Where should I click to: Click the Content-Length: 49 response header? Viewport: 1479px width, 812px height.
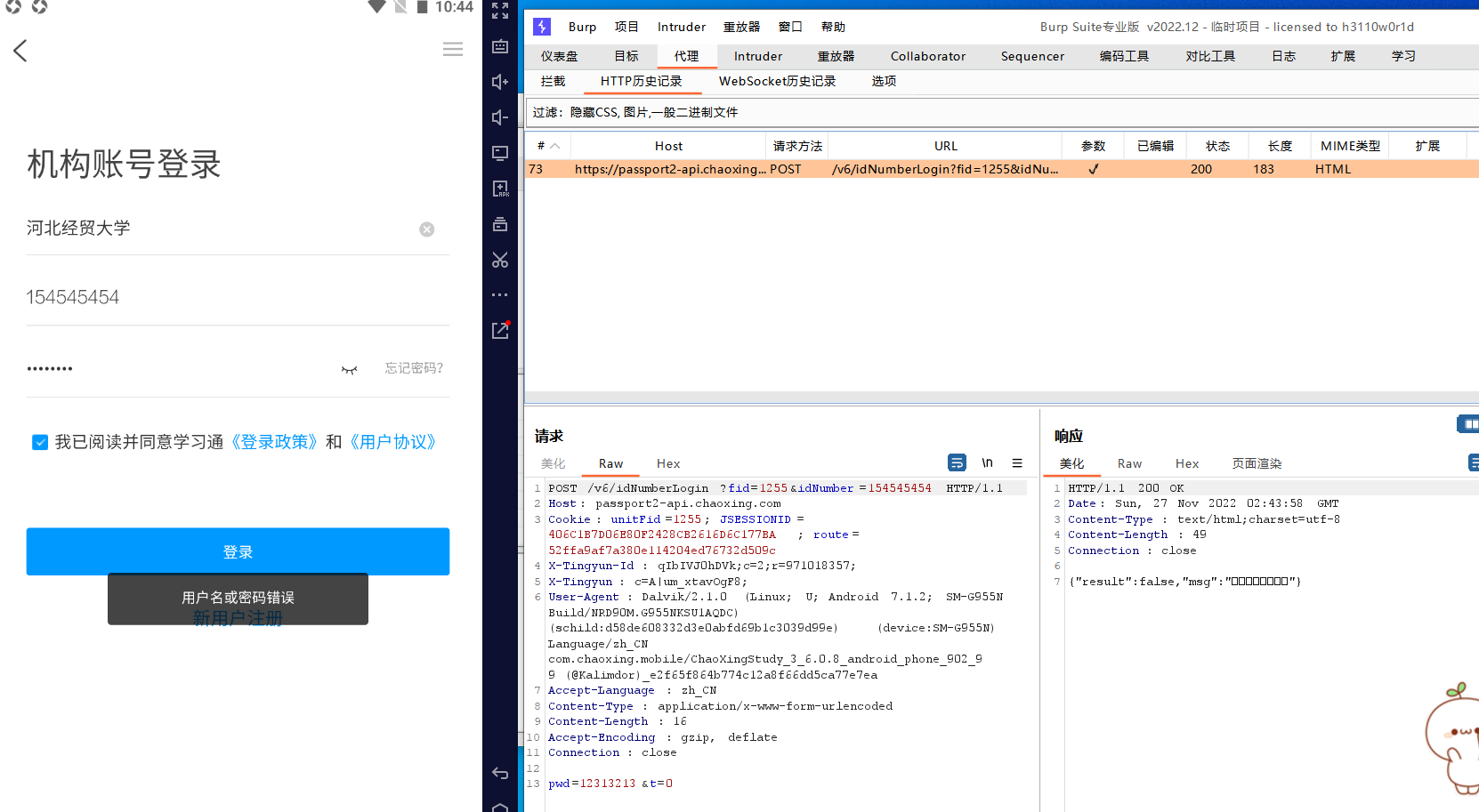click(x=1137, y=535)
